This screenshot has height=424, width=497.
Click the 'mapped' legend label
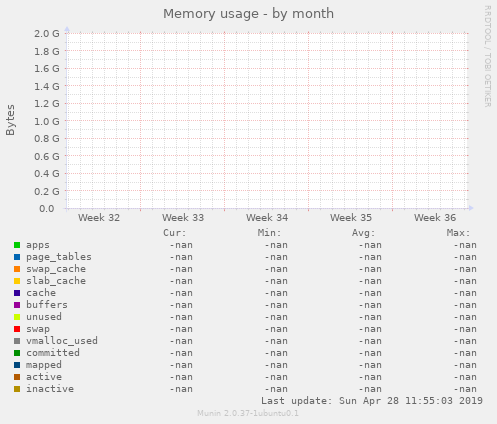tap(44, 365)
